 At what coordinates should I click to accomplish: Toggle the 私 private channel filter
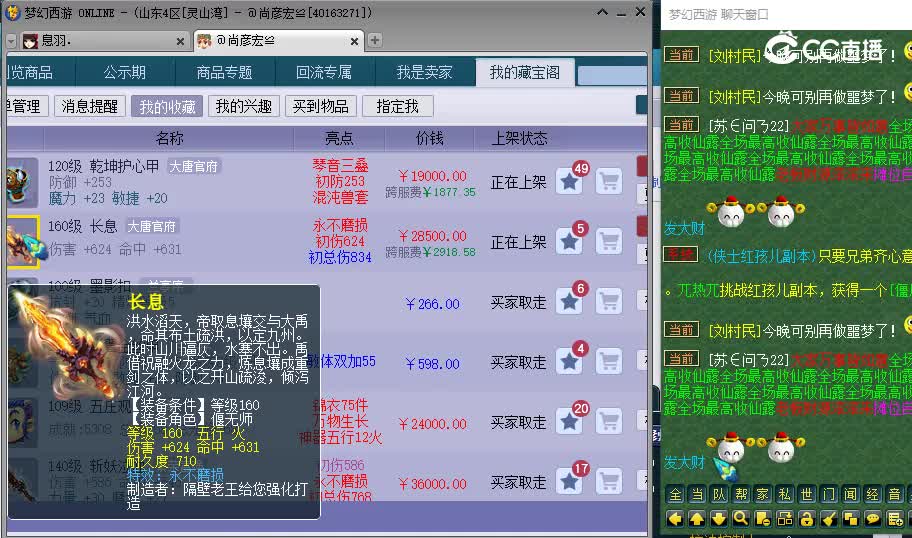785,494
